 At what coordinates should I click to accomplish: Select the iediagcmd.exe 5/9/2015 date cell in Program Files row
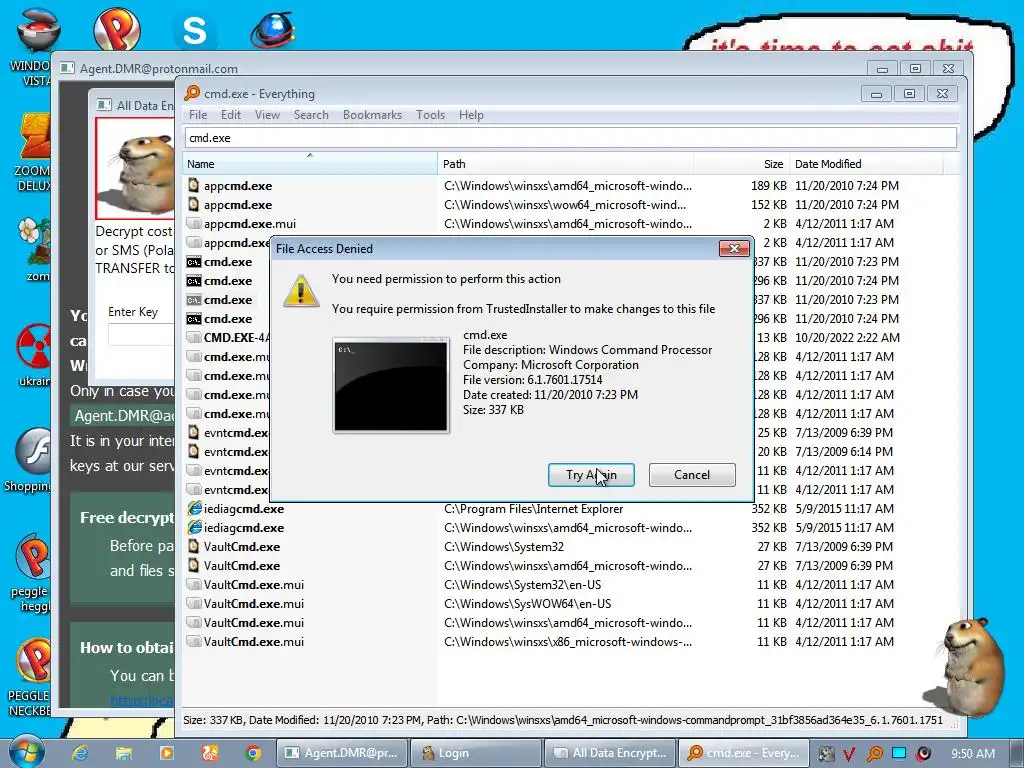point(844,509)
